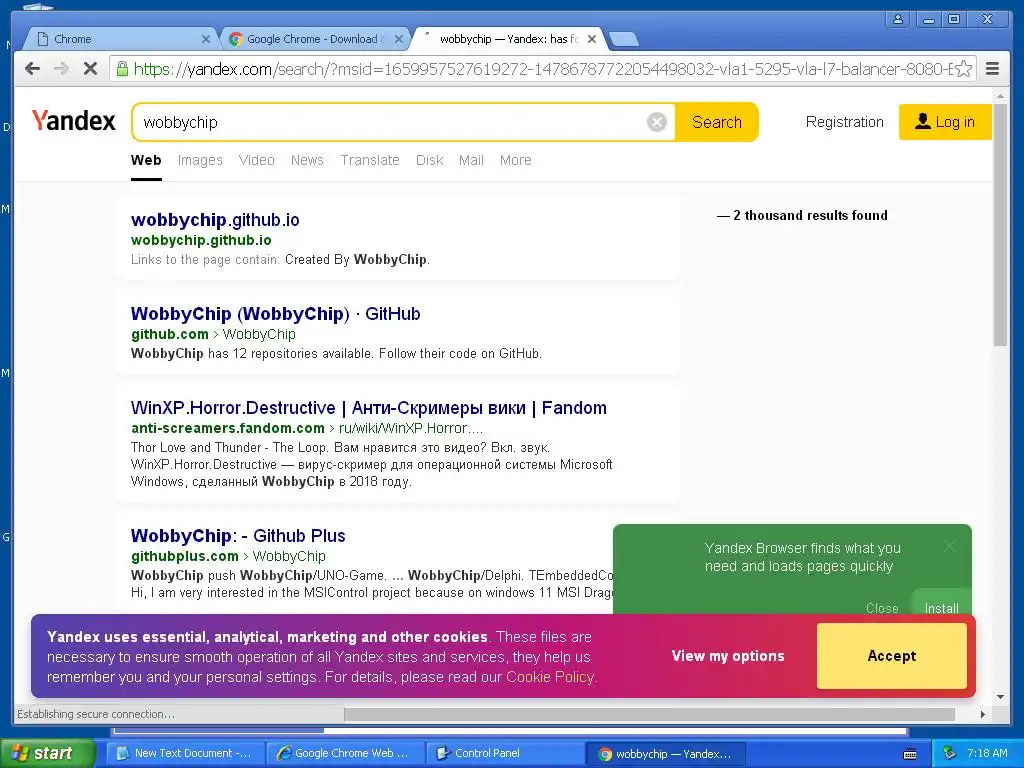The image size is (1024, 768).
Task: Select the Web search category
Action: [x=146, y=160]
